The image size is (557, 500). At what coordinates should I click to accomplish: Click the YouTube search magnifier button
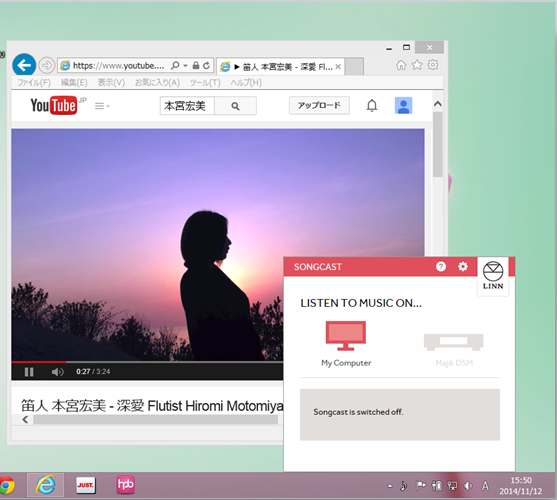(235, 106)
